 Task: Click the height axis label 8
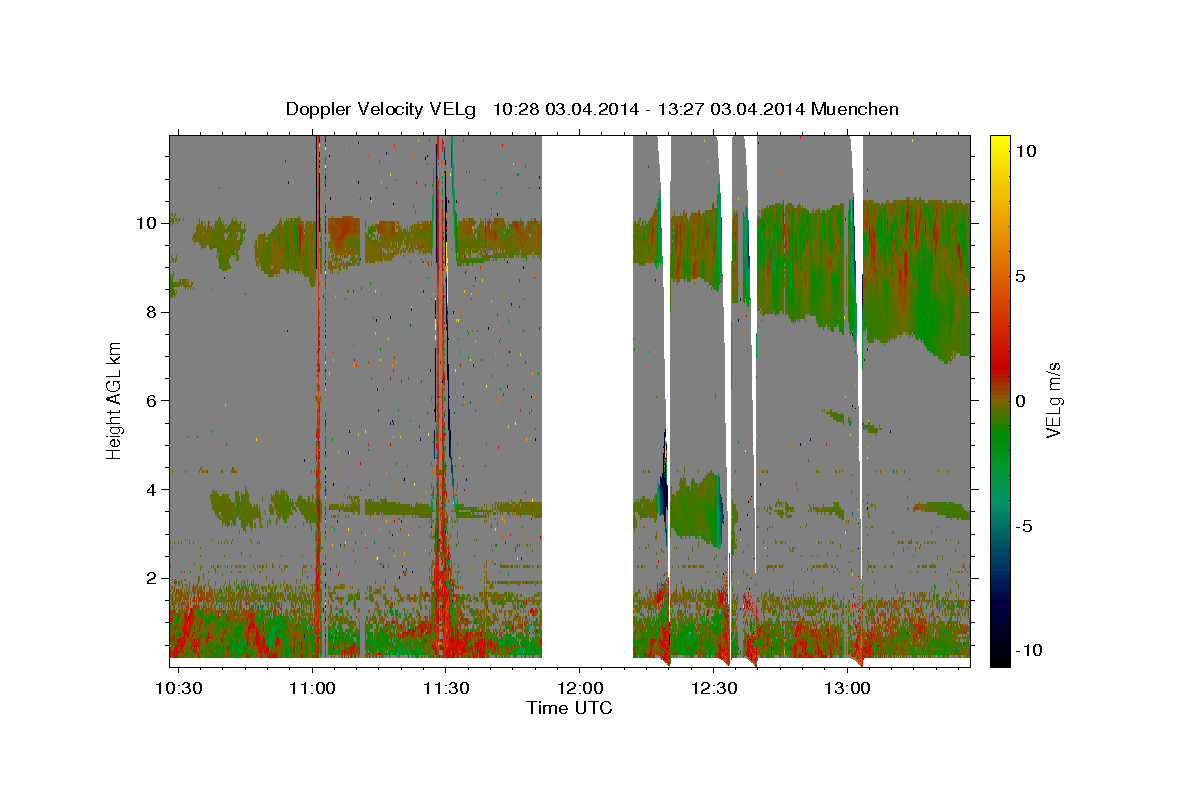point(154,311)
